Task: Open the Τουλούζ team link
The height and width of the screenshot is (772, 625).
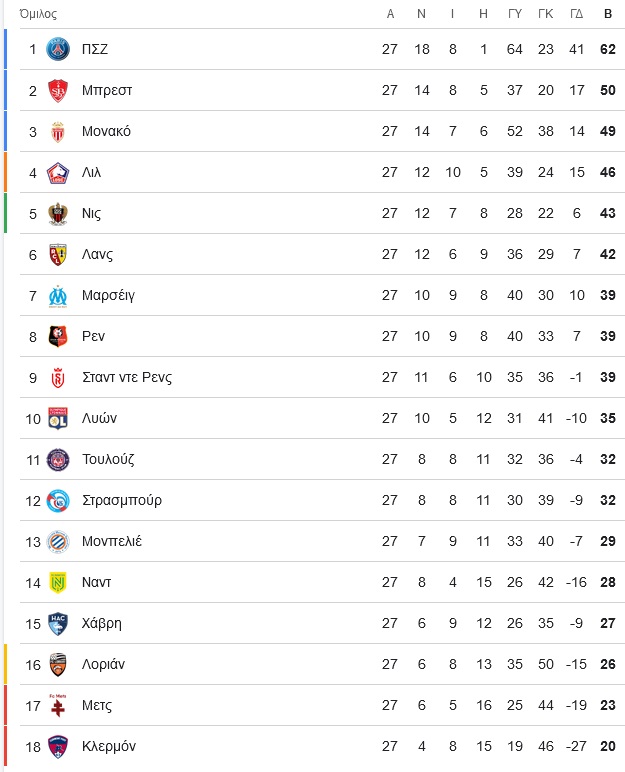Action: click(x=108, y=459)
